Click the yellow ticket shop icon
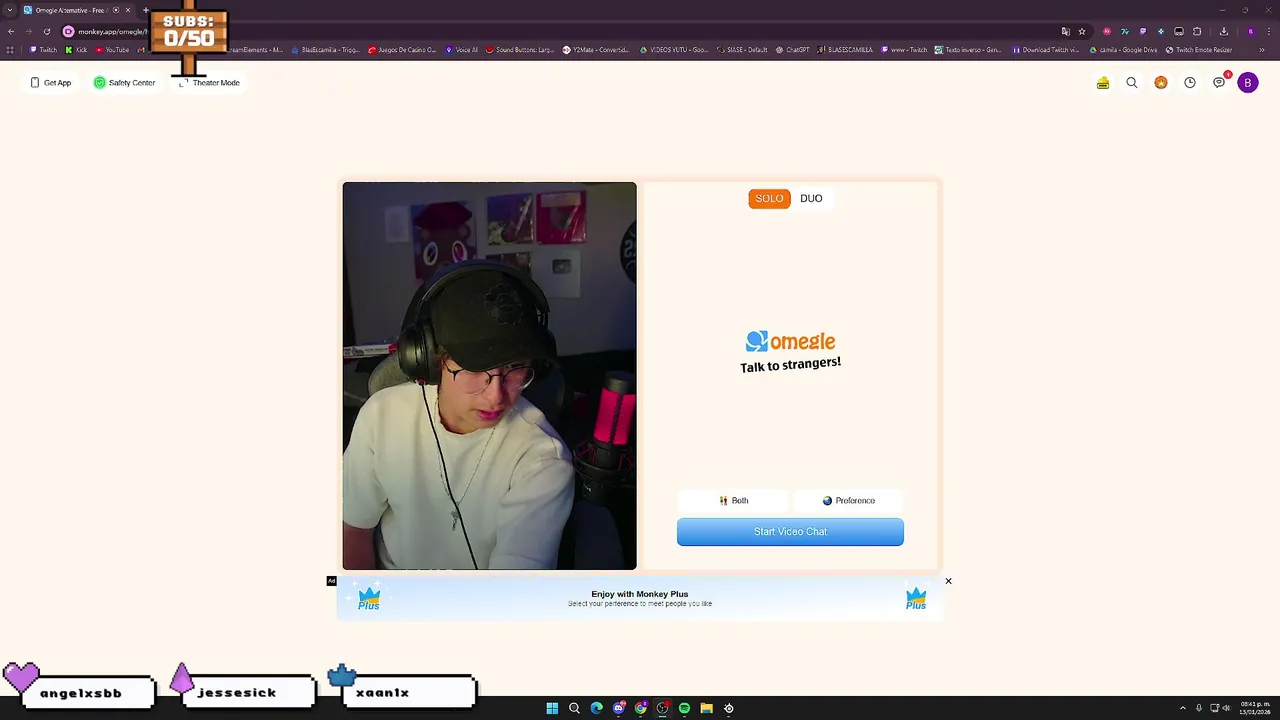This screenshot has height=720, width=1280. point(1103,83)
